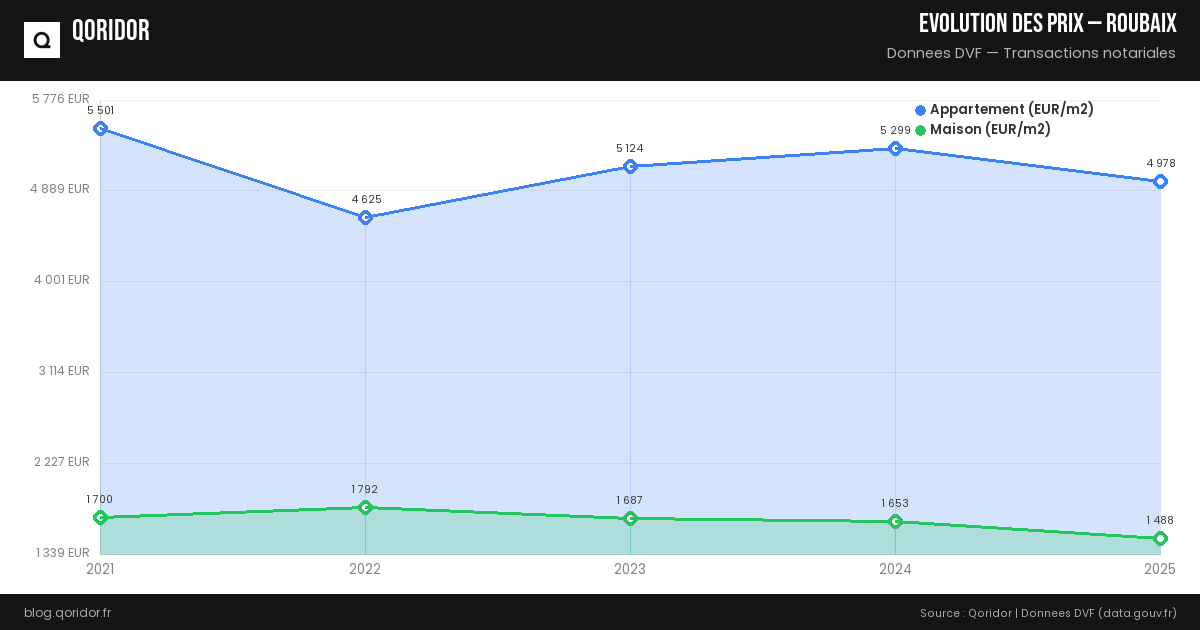Click the Evolution des prix — Roubaix title
The width and height of the screenshot is (1200, 630).
click(x=1047, y=24)
